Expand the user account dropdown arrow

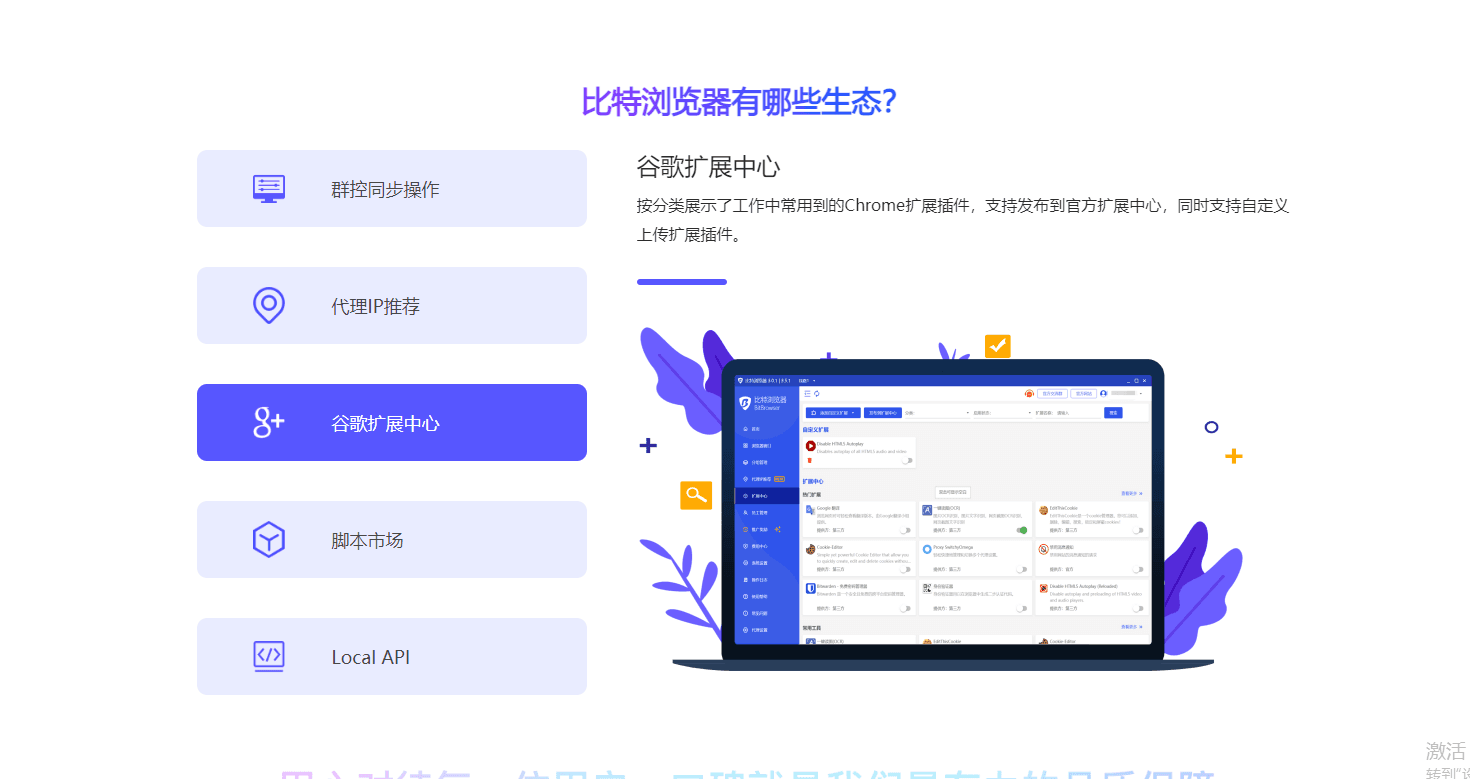pyautogui.click(x=1141, y=394)
